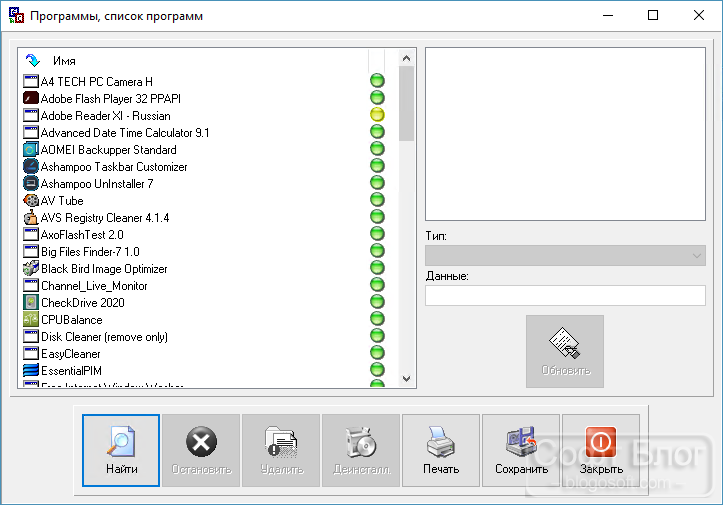
Task: Click the Обновить refresh button
Action: (565, 351)
